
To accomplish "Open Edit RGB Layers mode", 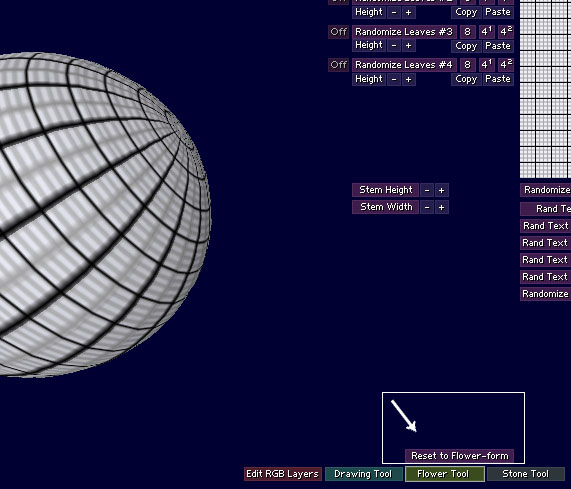I will 282,474.
